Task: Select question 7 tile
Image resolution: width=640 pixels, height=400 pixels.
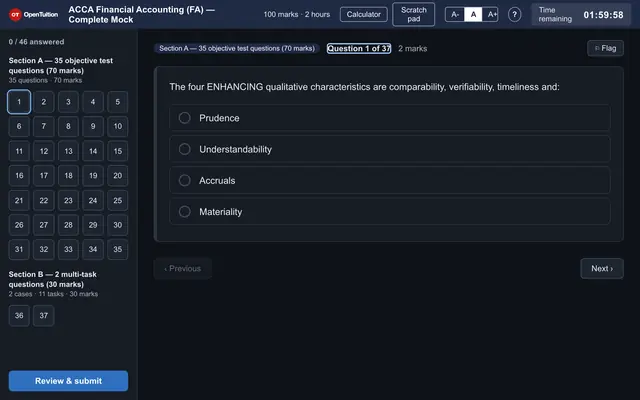Action: pos(44,126)
